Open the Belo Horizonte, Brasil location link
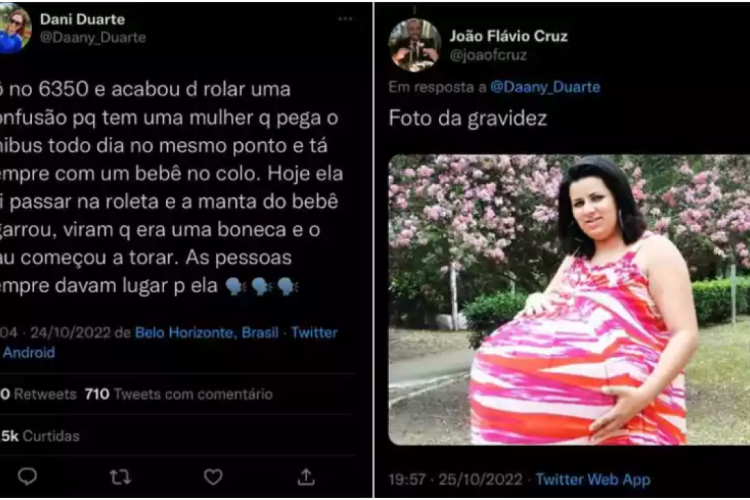The image size is (750, 500). (207, 333)
